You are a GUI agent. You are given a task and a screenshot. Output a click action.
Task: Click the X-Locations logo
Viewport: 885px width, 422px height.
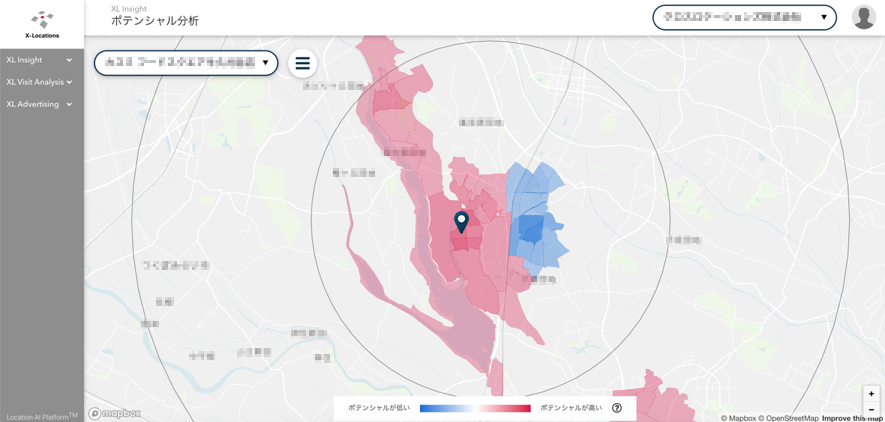pyautogui.click(x=42, y=24)
